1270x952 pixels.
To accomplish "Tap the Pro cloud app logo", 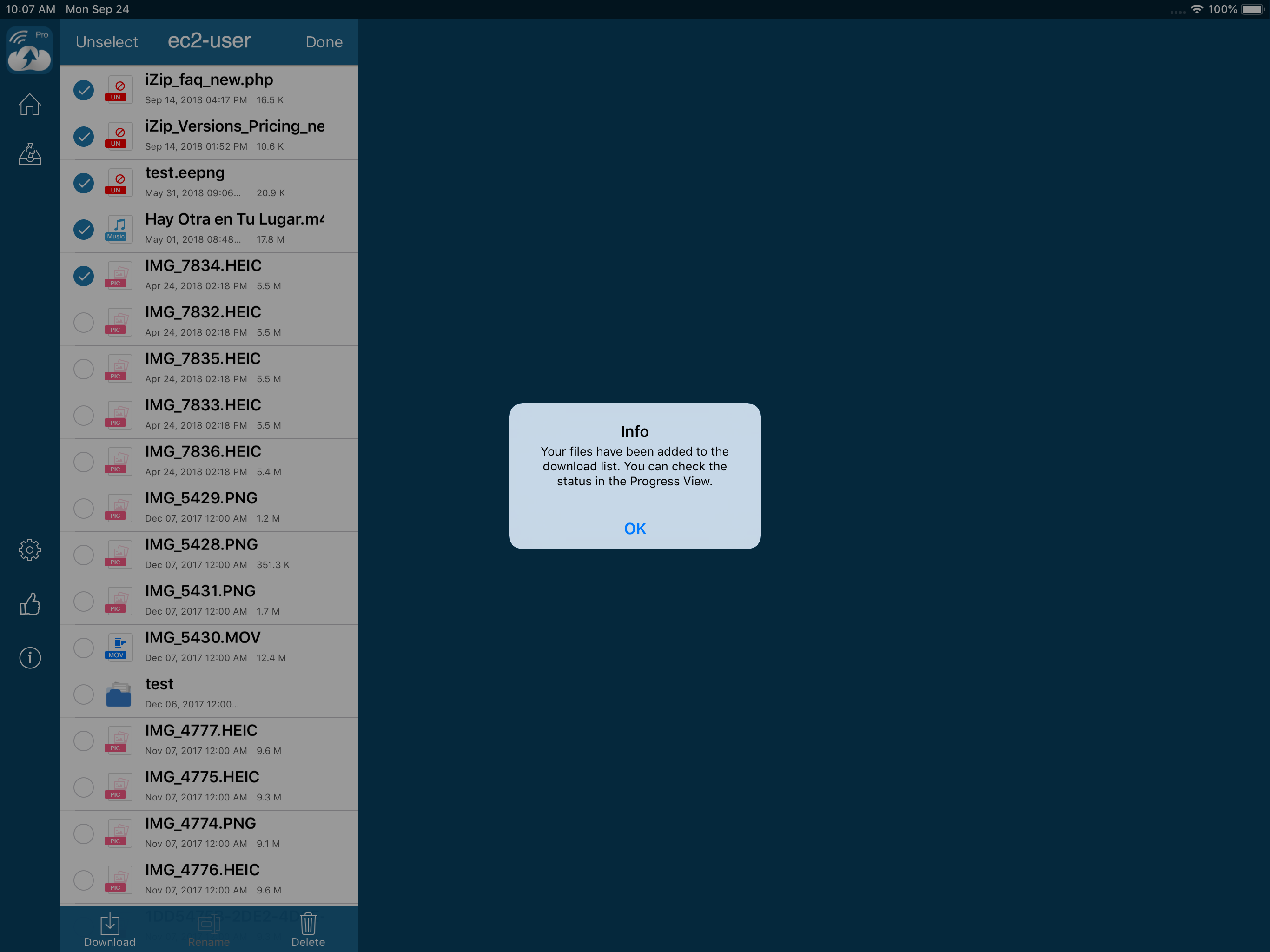I will coord(30,50).
